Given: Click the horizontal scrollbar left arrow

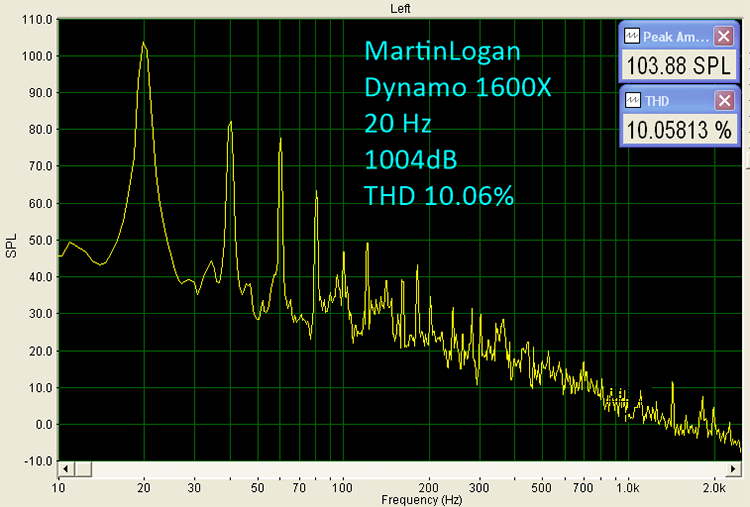Looking at the screenshot, I should click(x=66, y=468).
